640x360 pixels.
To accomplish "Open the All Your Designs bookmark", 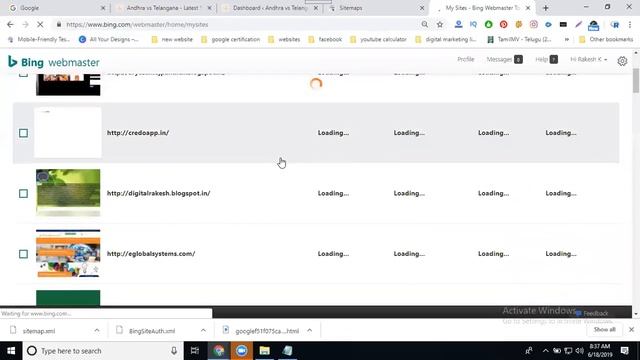I will [109, 39].
